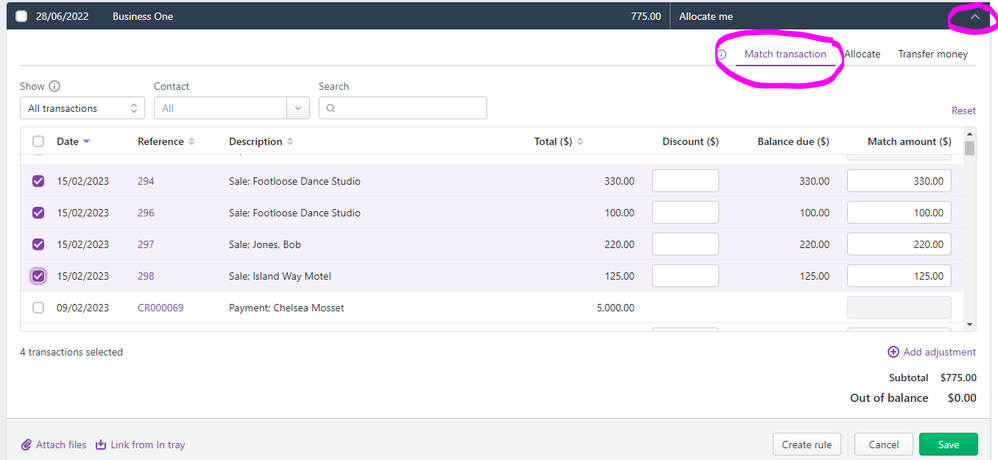The height and width of the screenshot is (460, 998).
Task: Switch to the Allocate tab
Action: [x=861, y=54]
